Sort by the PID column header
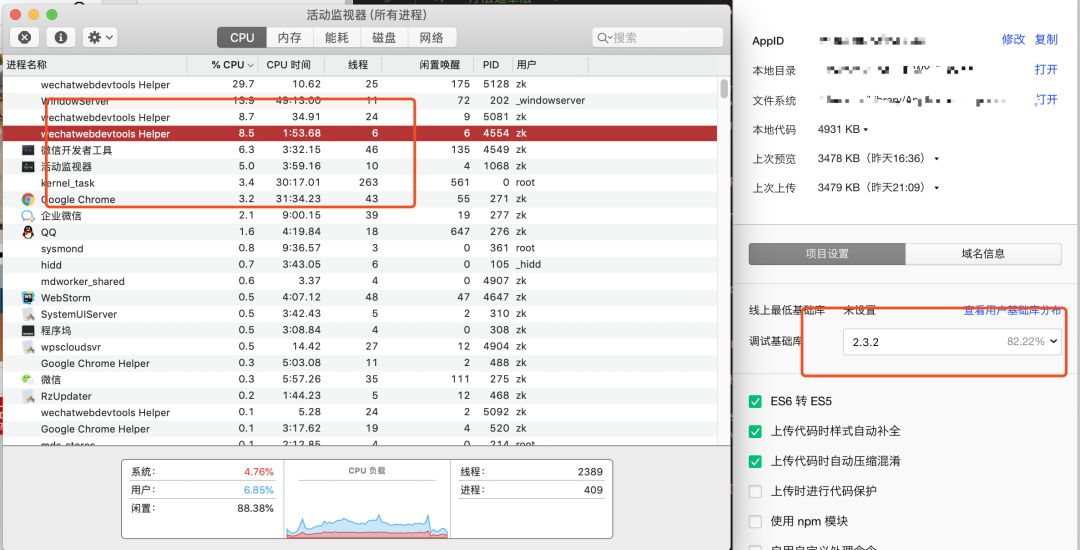 tap(493, 65)
